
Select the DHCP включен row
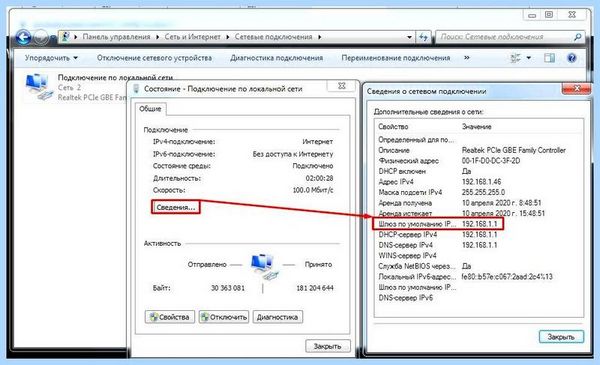coord(478,171)
